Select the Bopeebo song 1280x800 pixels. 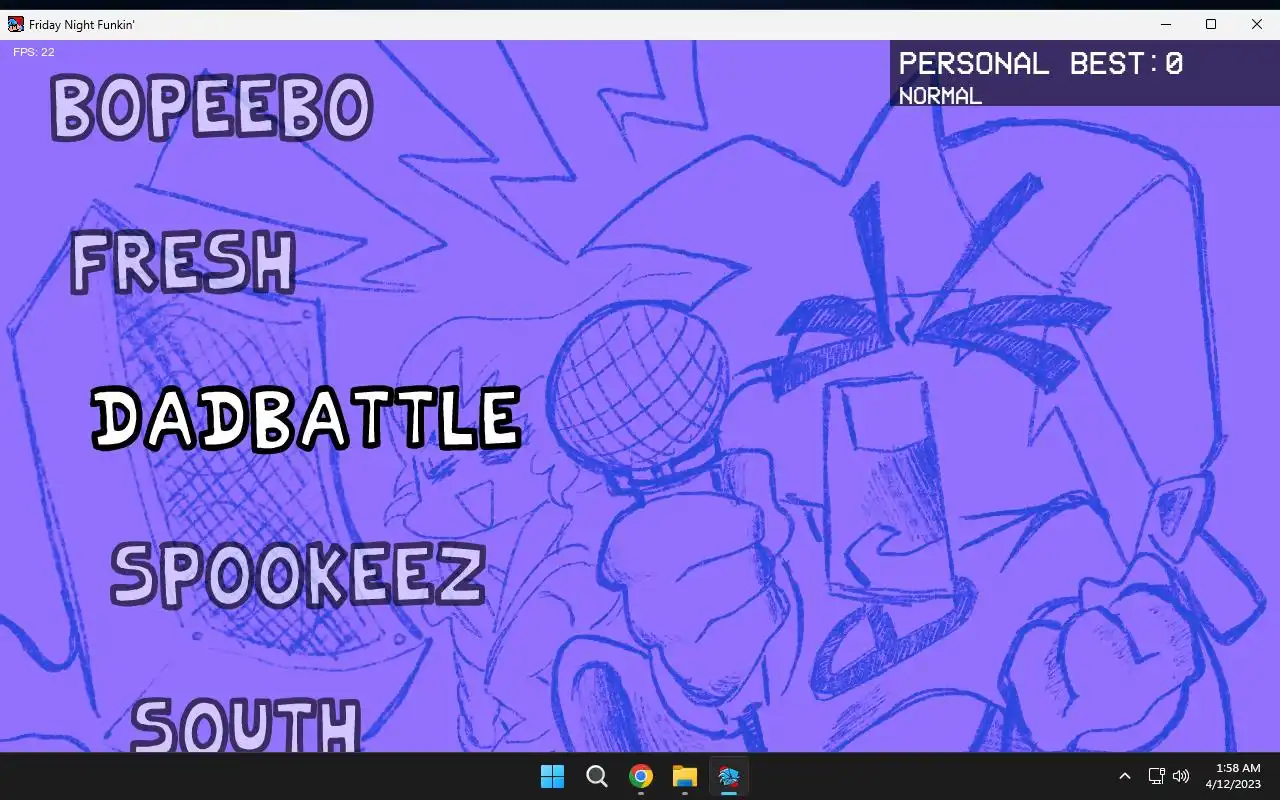click(211, 107)
